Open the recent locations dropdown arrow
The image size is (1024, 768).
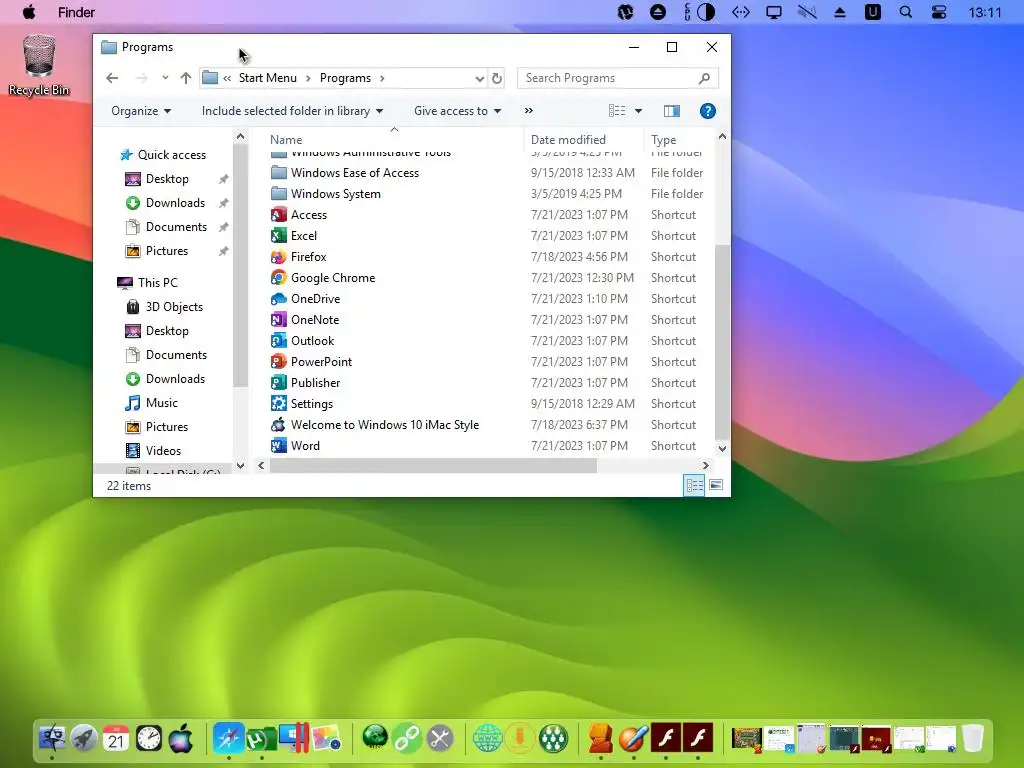point(165,78)
